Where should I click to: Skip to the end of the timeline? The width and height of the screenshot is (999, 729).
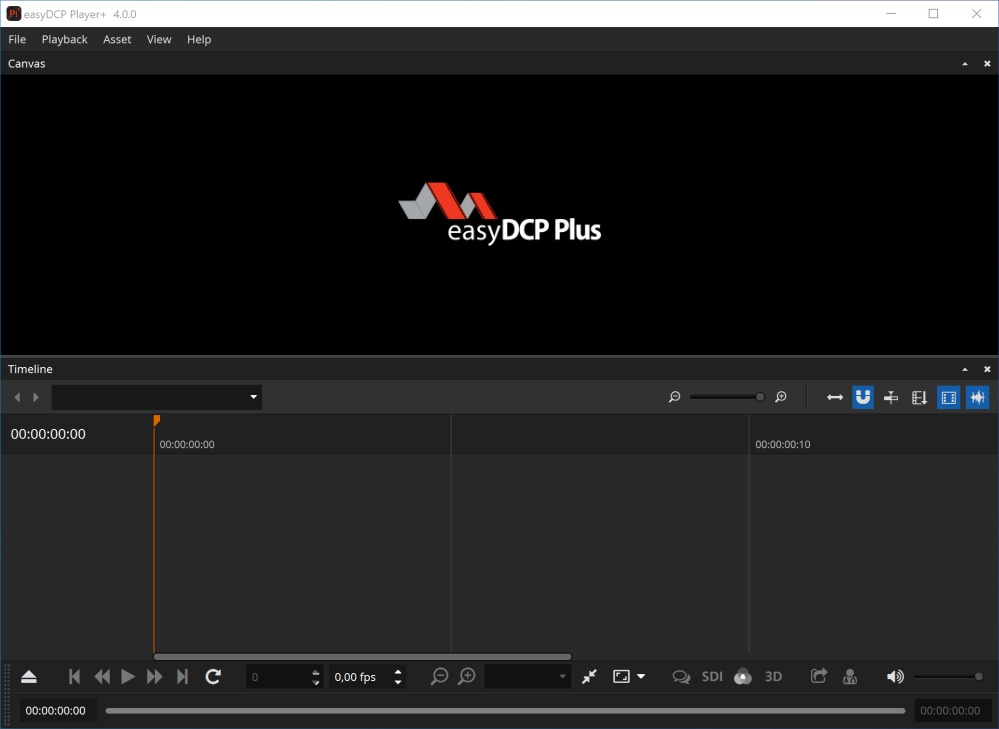click(x=182, y=677)
